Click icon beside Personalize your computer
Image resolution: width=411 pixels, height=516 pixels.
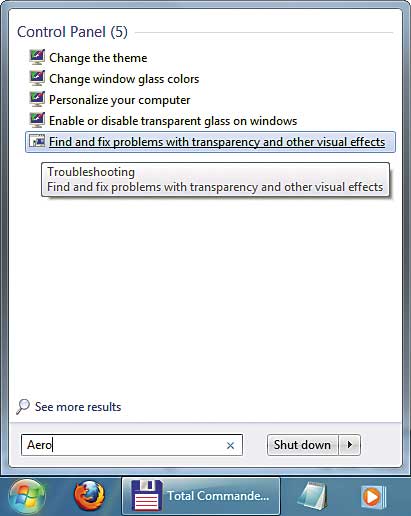(37, 99)
